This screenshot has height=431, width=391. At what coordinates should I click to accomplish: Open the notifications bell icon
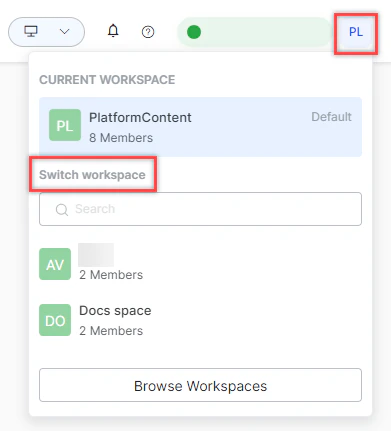(x=113, y=31)
